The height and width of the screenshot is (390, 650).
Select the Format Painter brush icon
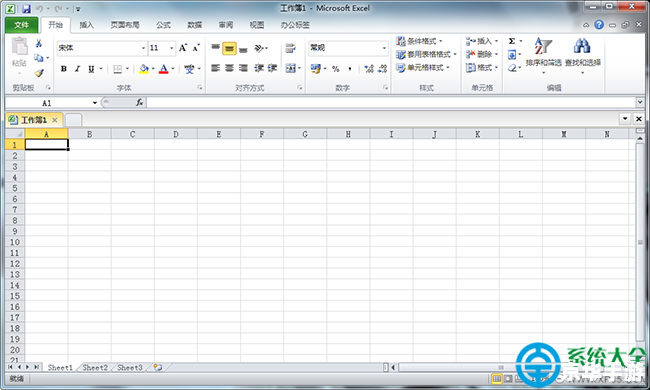[39, 73]
